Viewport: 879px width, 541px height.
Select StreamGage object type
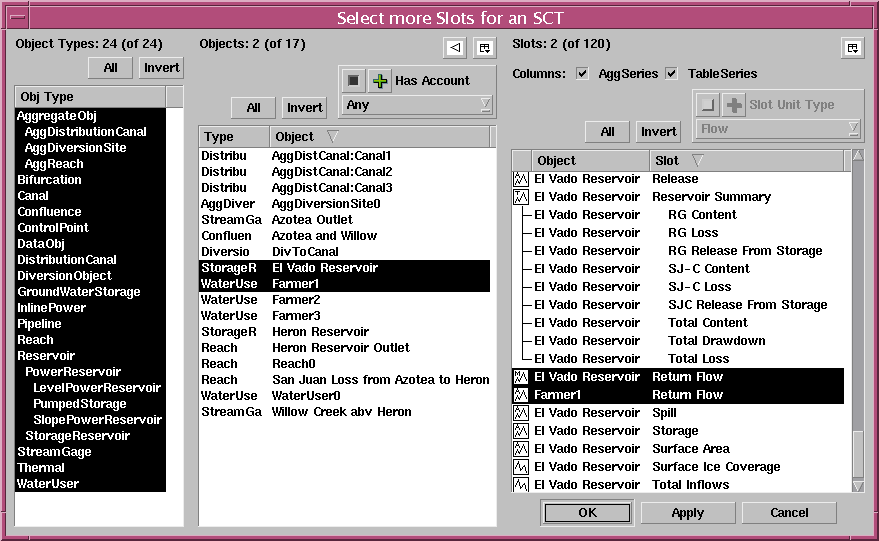click(90, 452)
